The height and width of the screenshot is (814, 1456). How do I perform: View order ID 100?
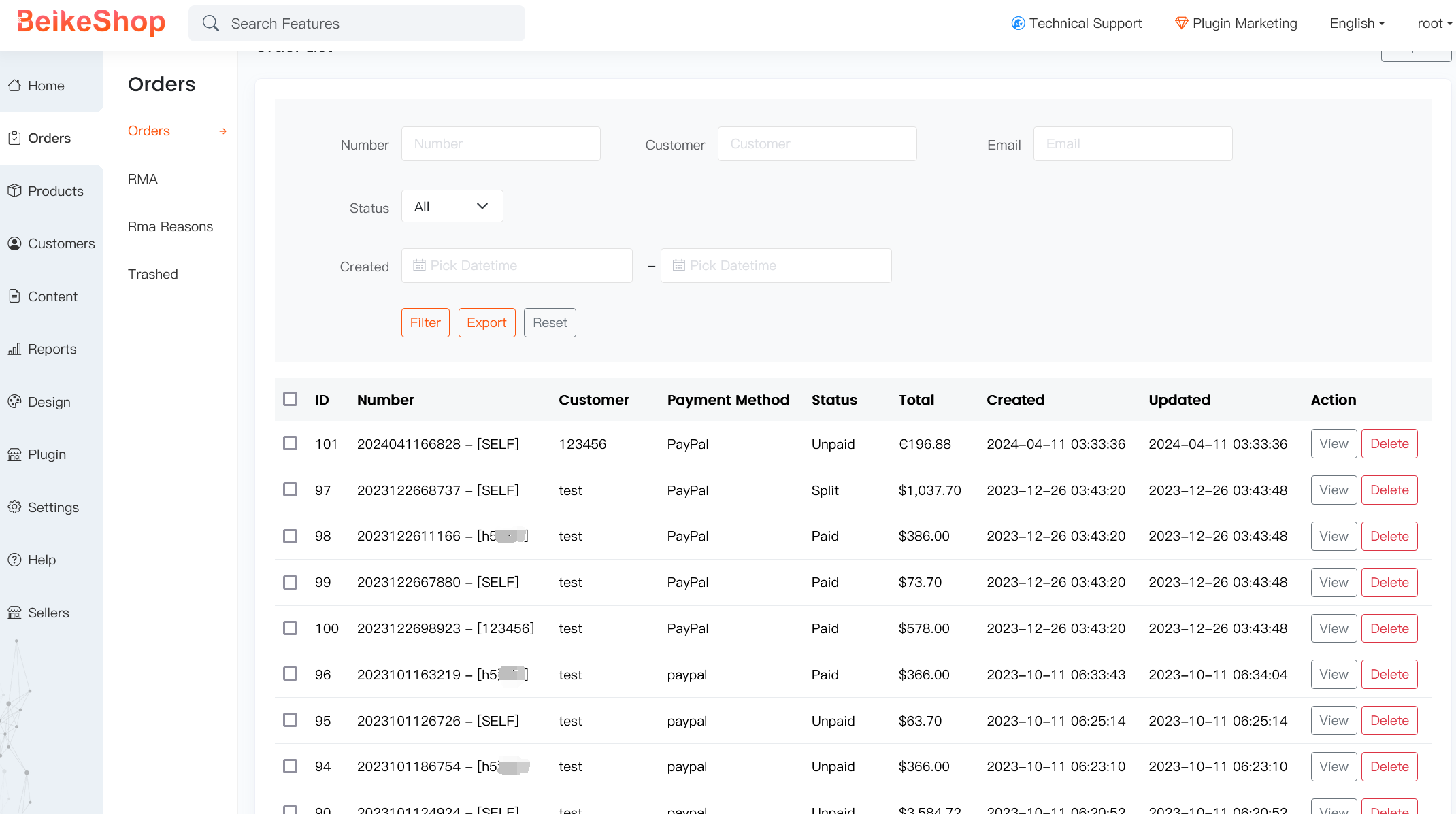coord(1334,628)
